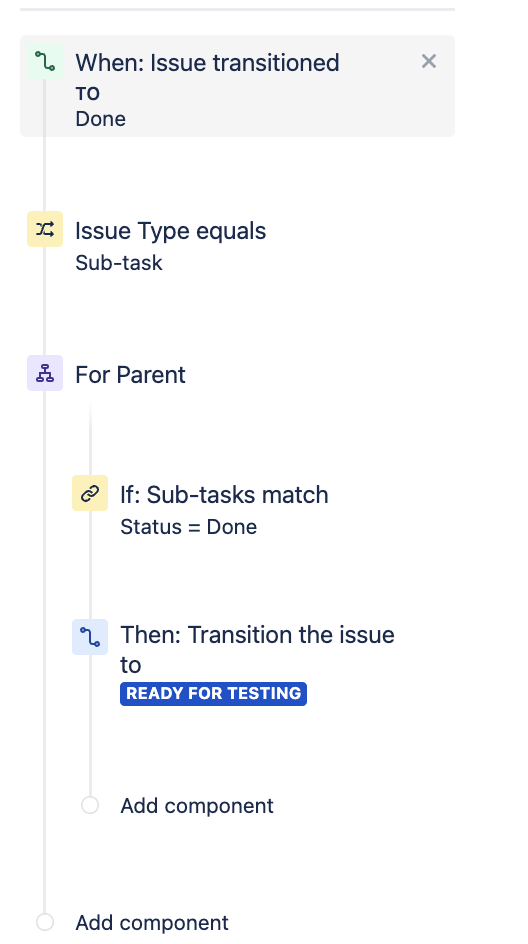Image resolution: width=528 pixels, height=944 pixels.
Task: Click the purple For Parent branch icon
Action: (45, 373)
